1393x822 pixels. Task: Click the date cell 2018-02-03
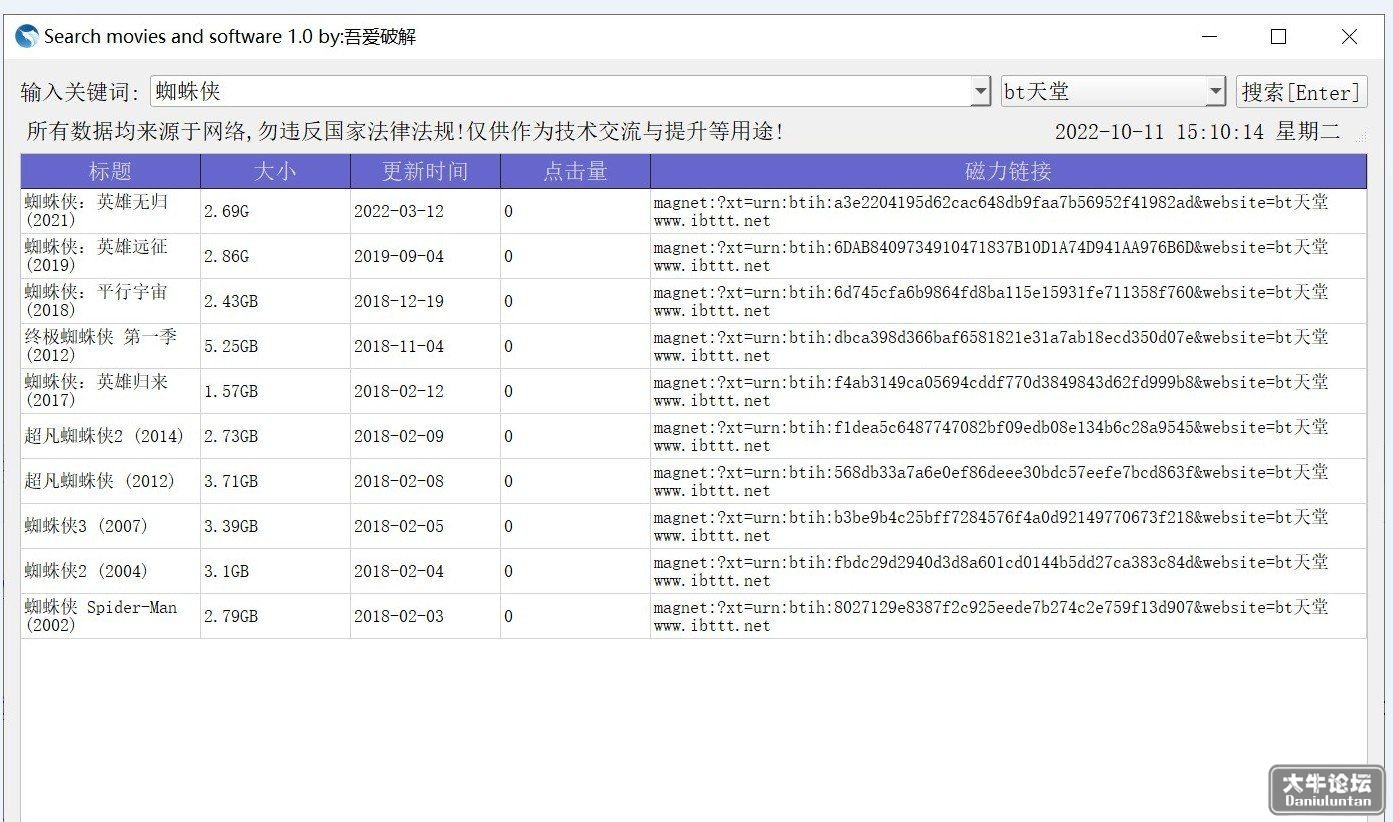425,616
